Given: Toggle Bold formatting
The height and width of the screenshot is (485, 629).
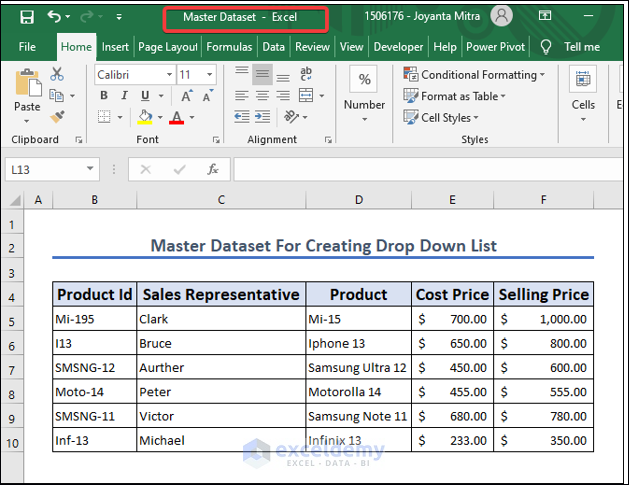Looking at the screenshot, I should 103,96.
